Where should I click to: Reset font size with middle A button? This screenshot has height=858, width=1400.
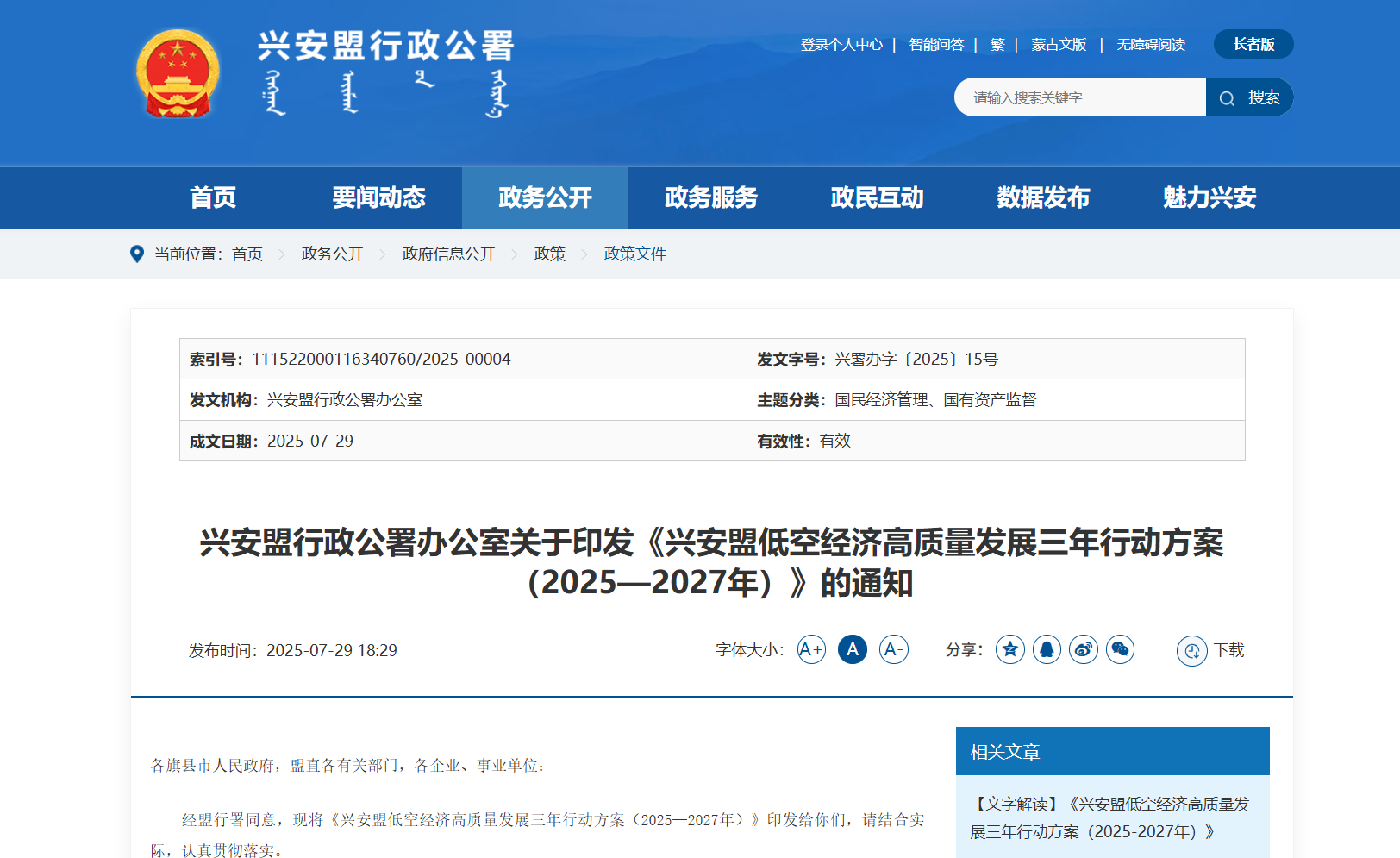852,649
